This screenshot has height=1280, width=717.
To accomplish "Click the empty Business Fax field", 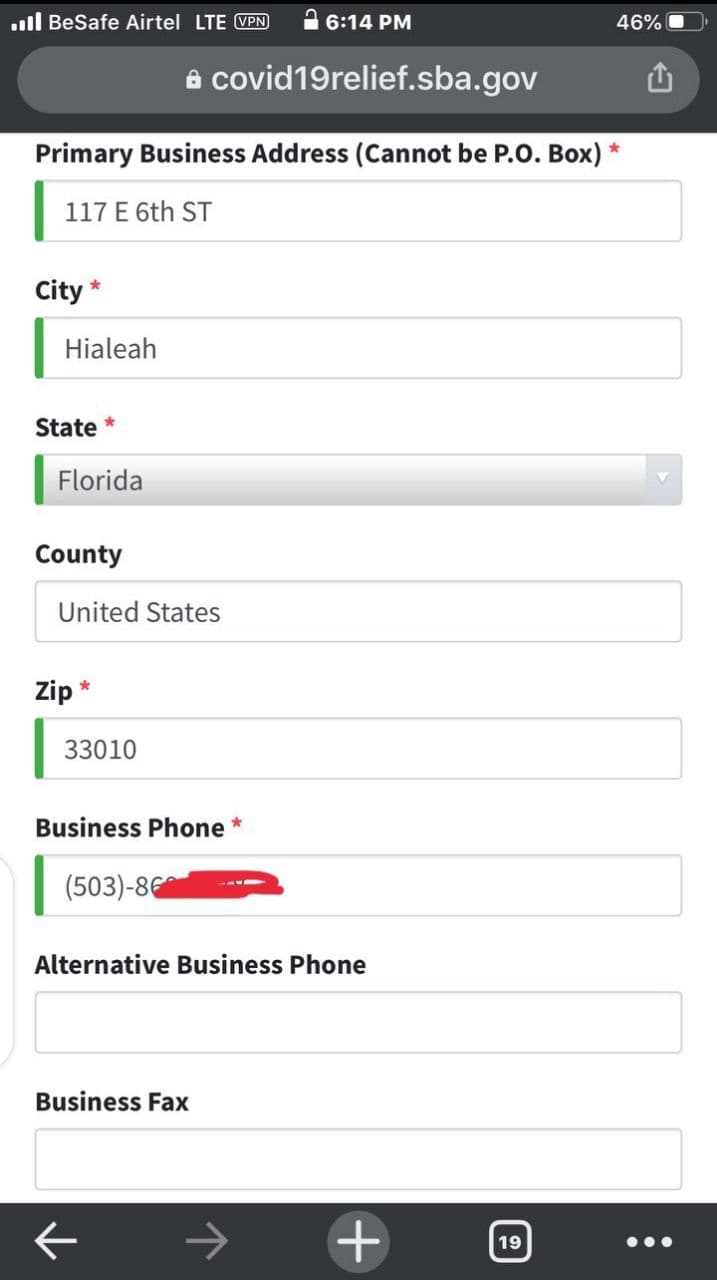I will tap(358, 1159).
